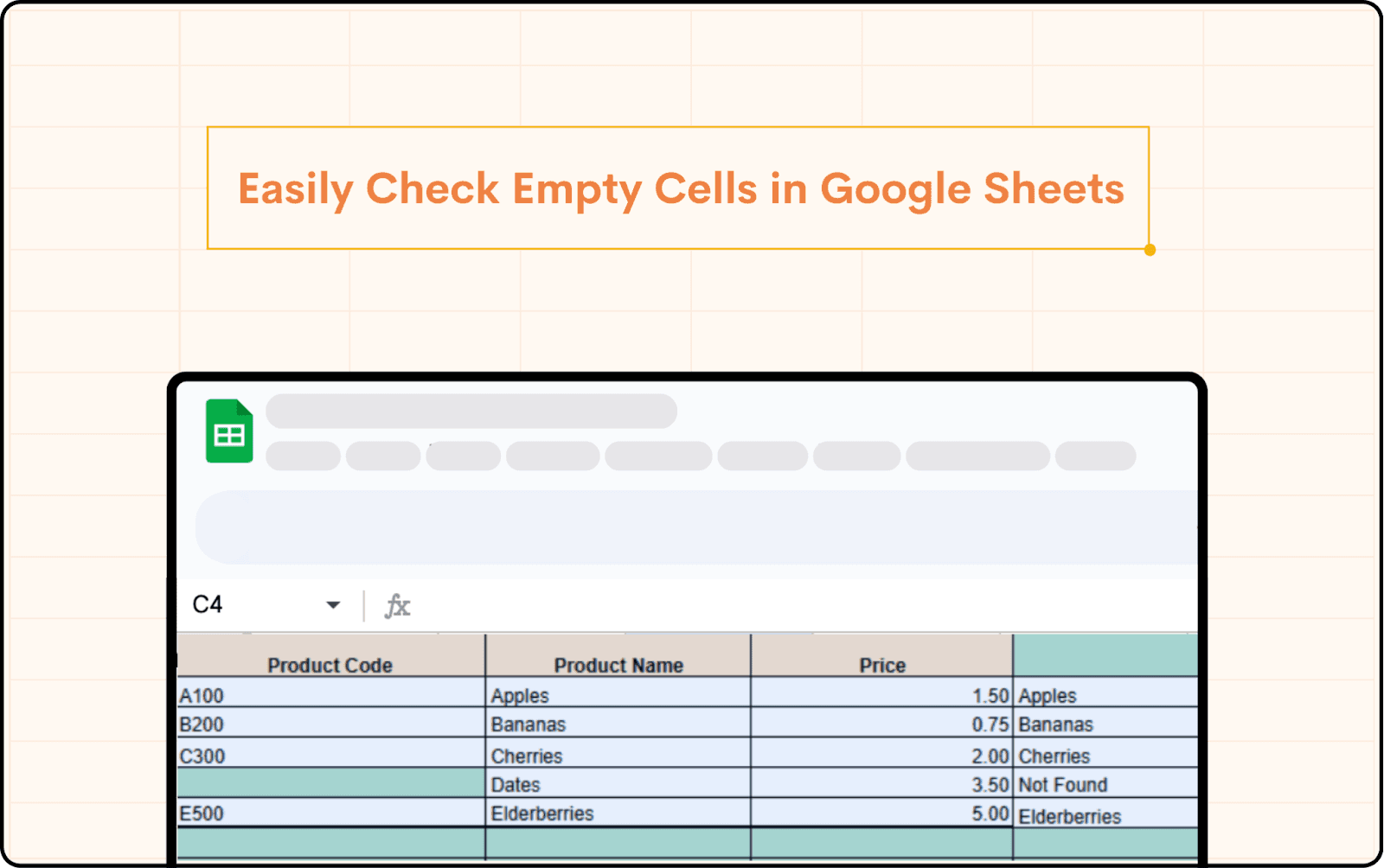
Task: Open the name box dropdown arrow
Action: [333, 604]
